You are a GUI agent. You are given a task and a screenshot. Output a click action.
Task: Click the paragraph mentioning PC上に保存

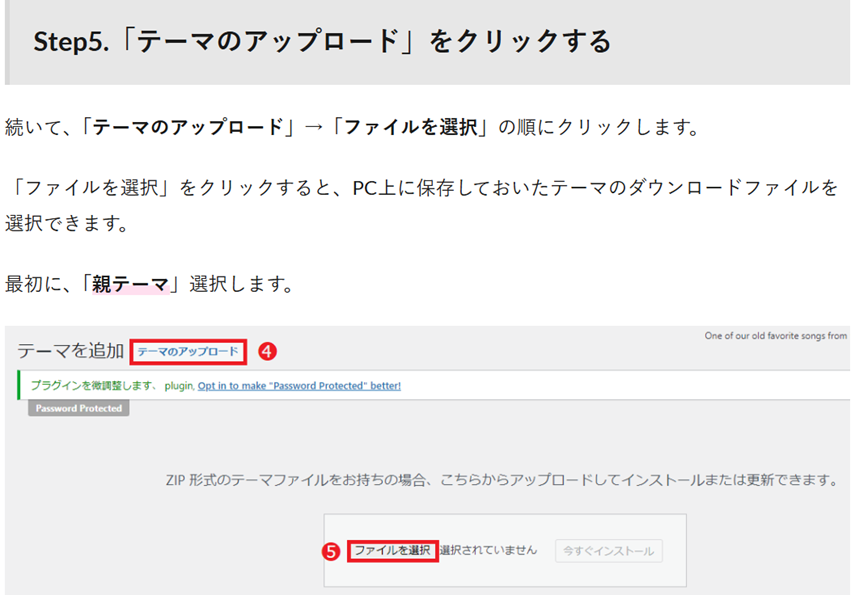pyautogui.click(x=420, y=188)
